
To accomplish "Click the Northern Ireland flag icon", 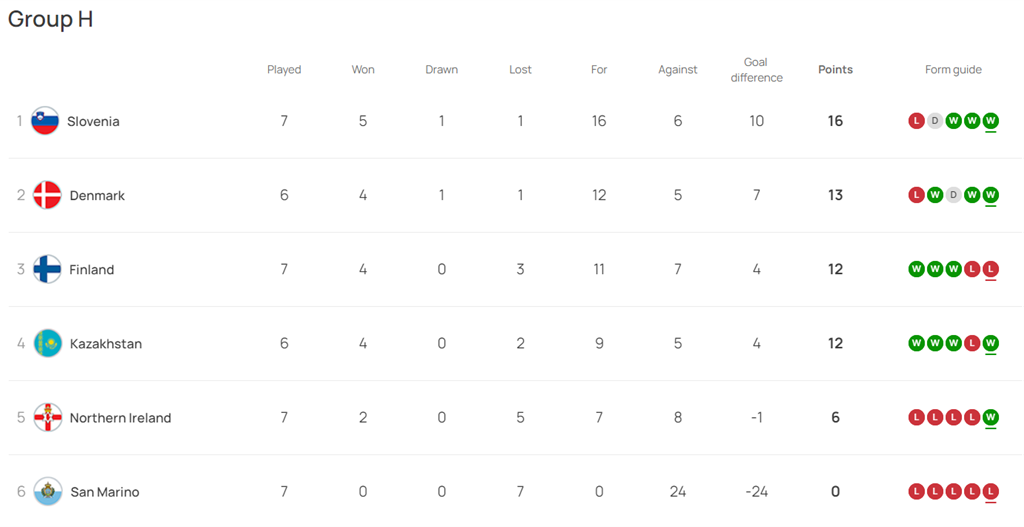I will tap(47, 418).
